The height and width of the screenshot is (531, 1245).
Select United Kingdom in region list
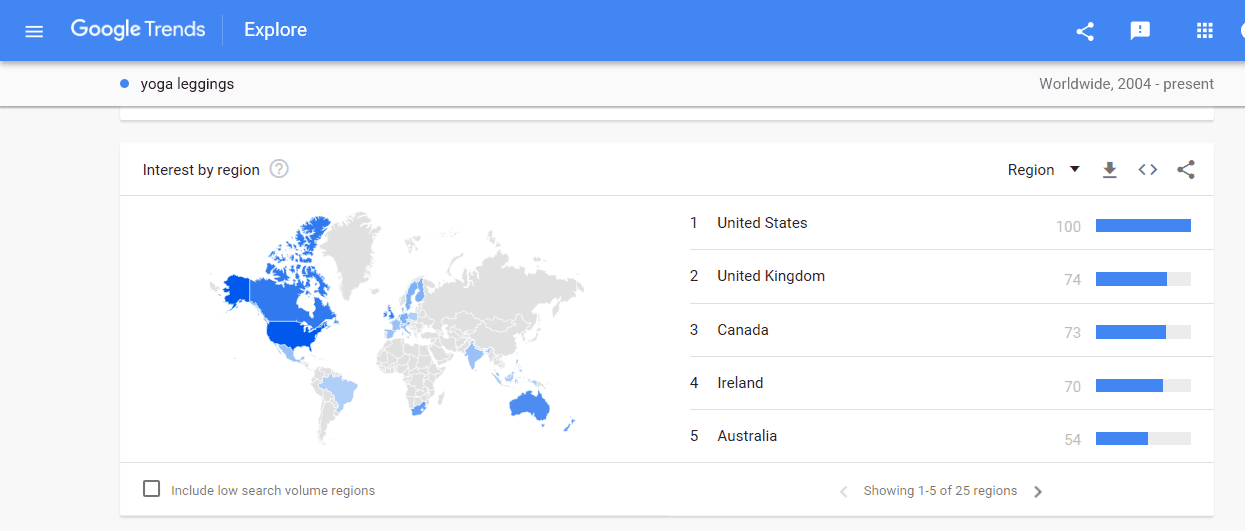pyautogui.click(x=771, y=276)
